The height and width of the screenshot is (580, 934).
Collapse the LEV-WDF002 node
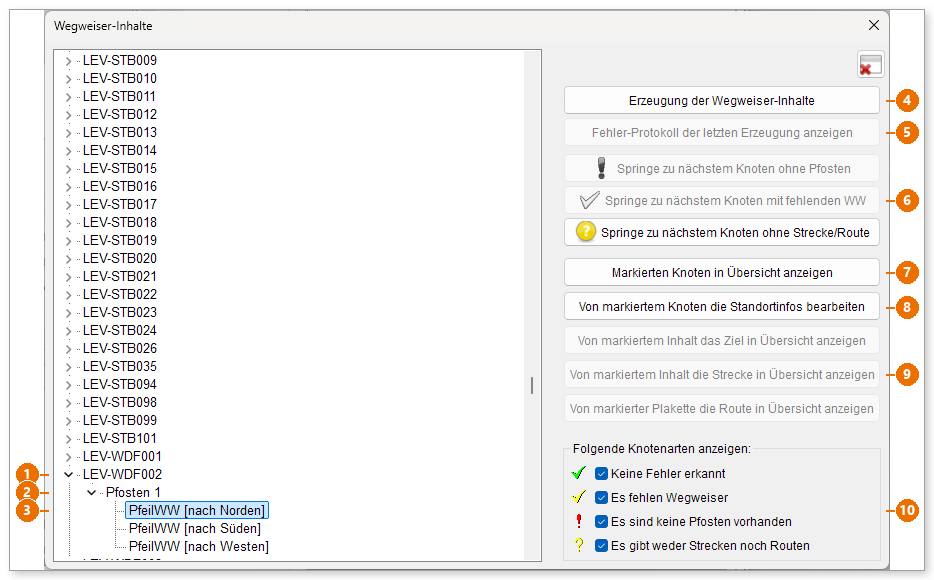[69, 475]
